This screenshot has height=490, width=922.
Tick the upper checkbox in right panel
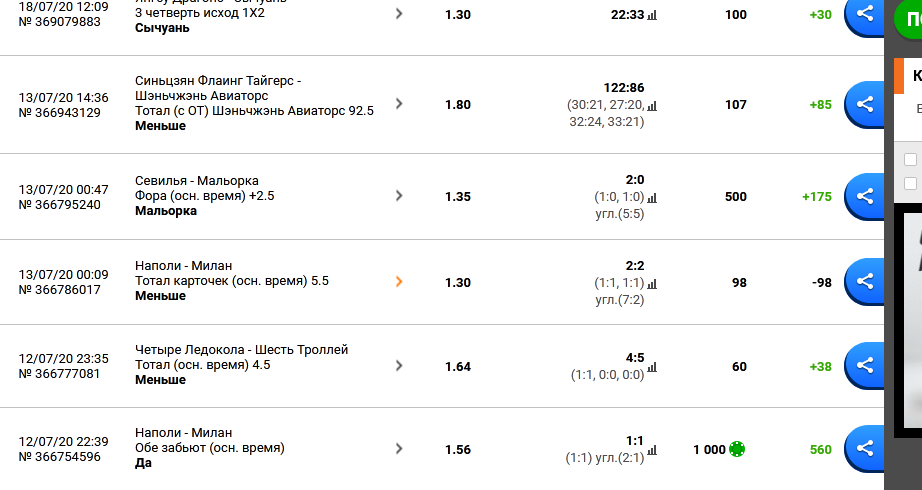coord(910,159)
